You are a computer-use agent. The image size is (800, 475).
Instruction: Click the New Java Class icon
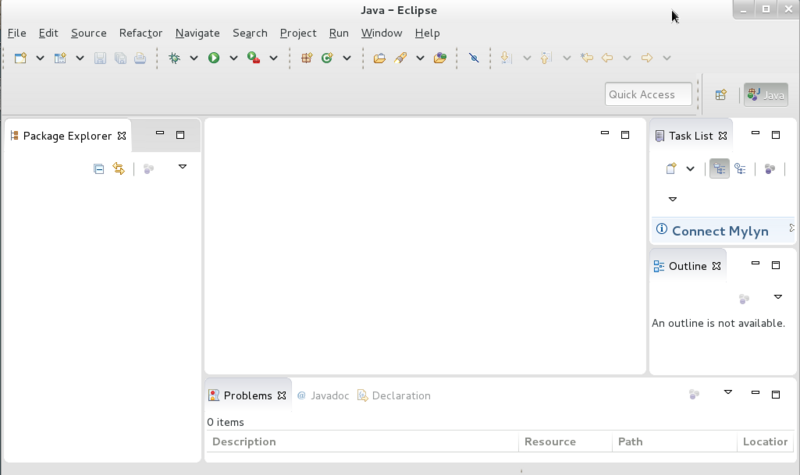[327, 58]
